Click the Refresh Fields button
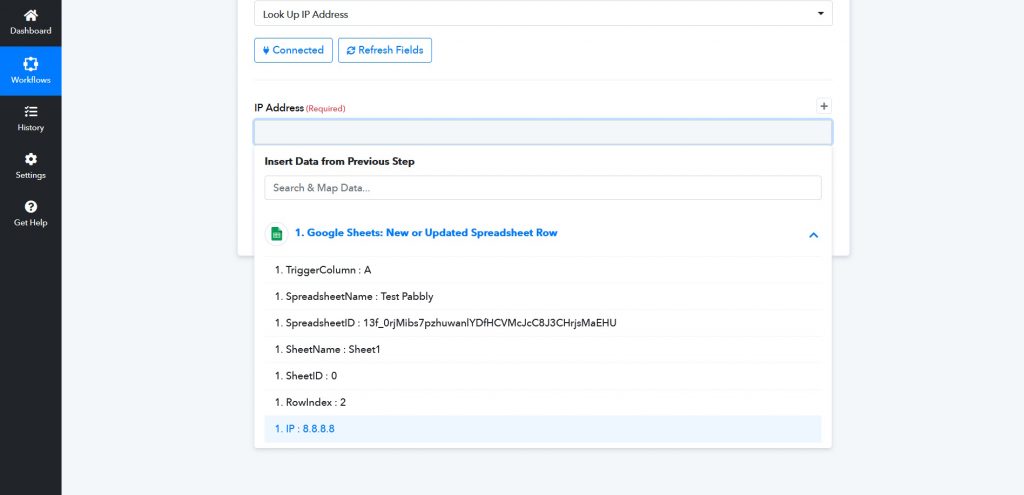The height and width of the screenshot is (495, 1024). [385, 50]
